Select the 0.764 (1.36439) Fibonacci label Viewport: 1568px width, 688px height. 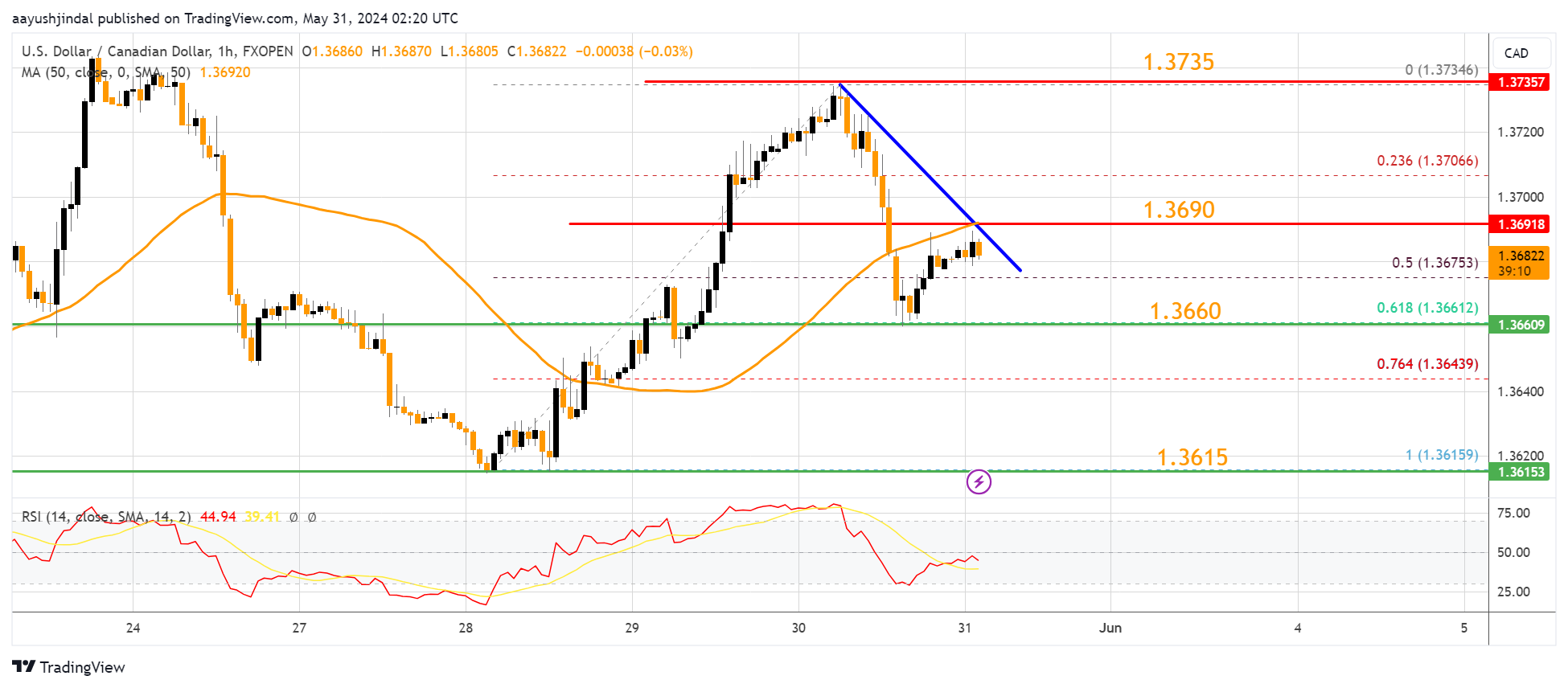[x=1427, y=364]
